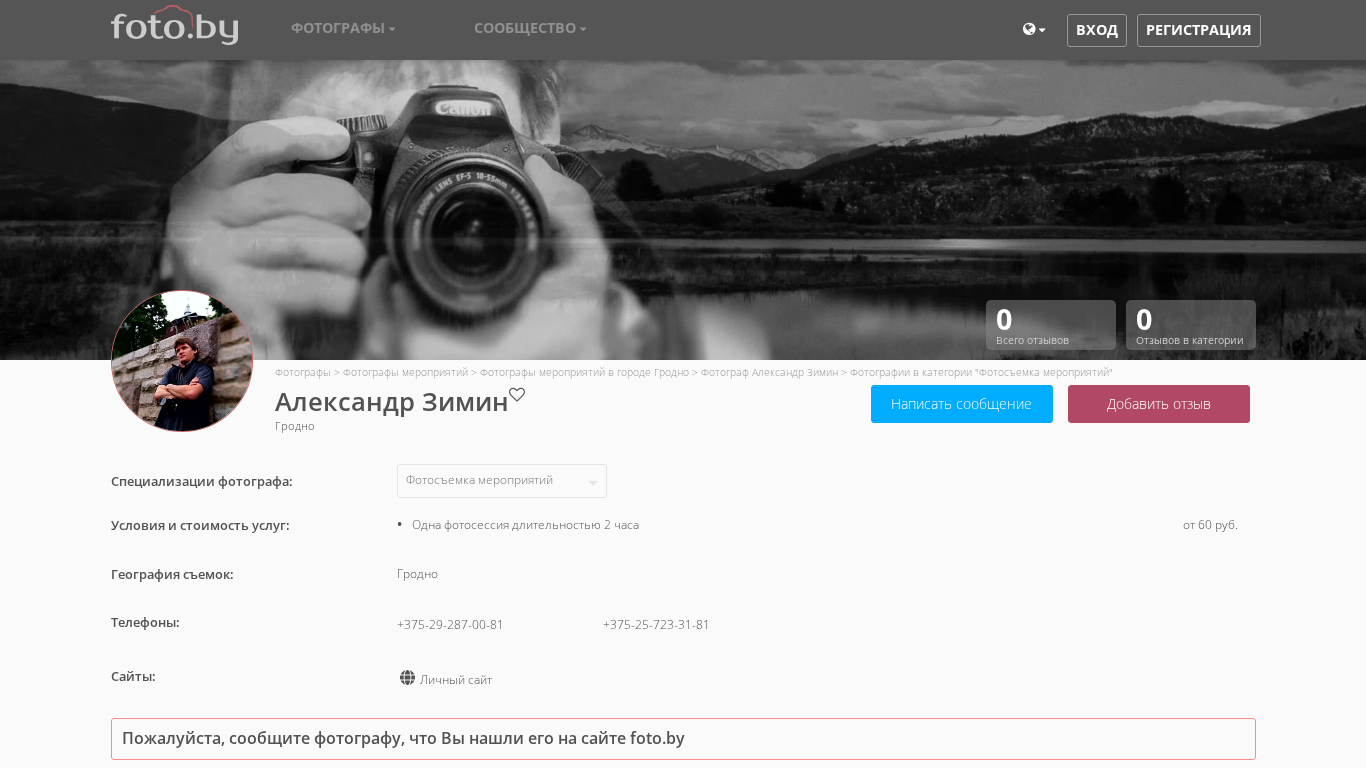Open Фотографы мероприятий в городе Гродно breadcrumb
1366x768 pixels.
[584, 372]
